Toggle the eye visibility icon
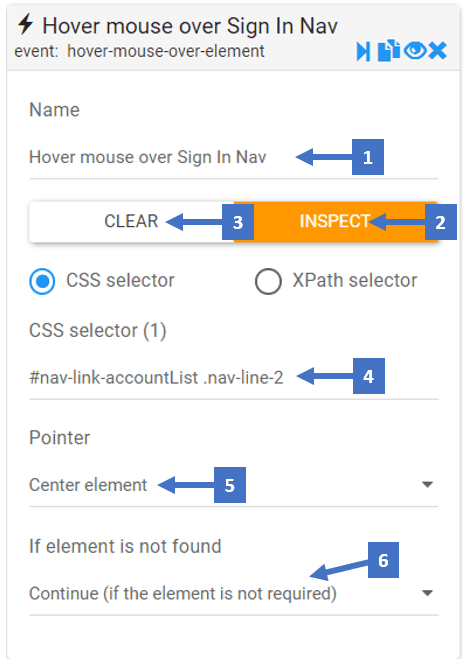 pyautogui.click(x=415, y=51)
